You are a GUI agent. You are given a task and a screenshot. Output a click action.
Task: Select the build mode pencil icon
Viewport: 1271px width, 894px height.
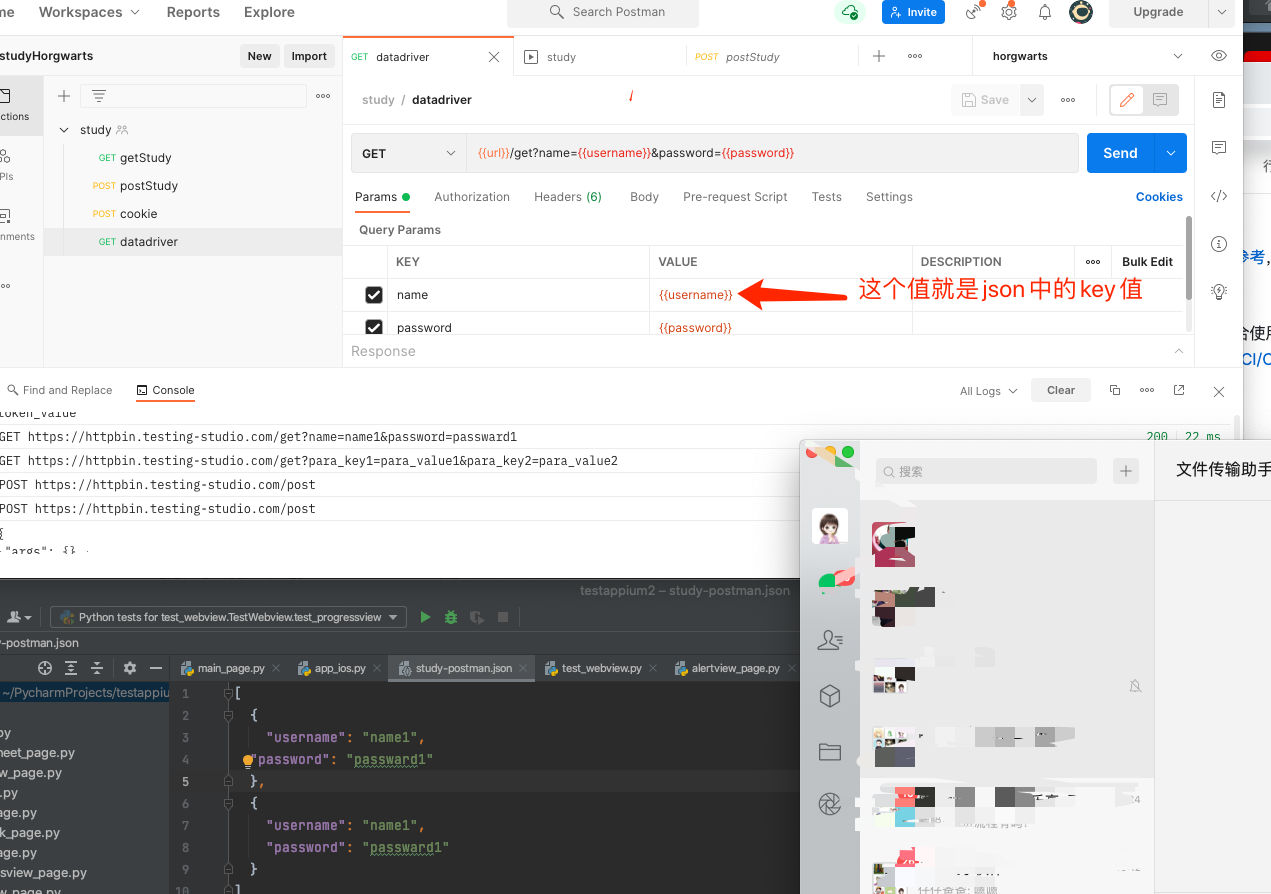tap(1127, 100)
